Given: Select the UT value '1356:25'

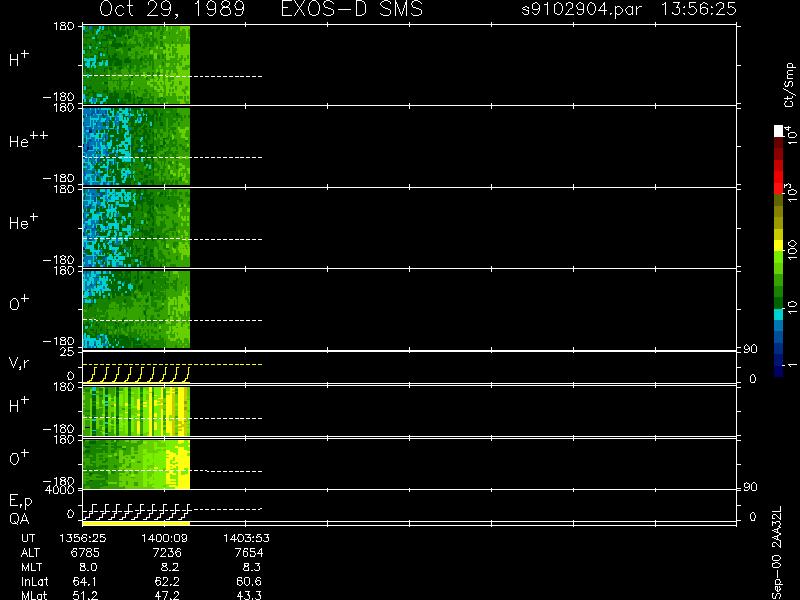Looking at the screenshot, I should tap(83, 538).
